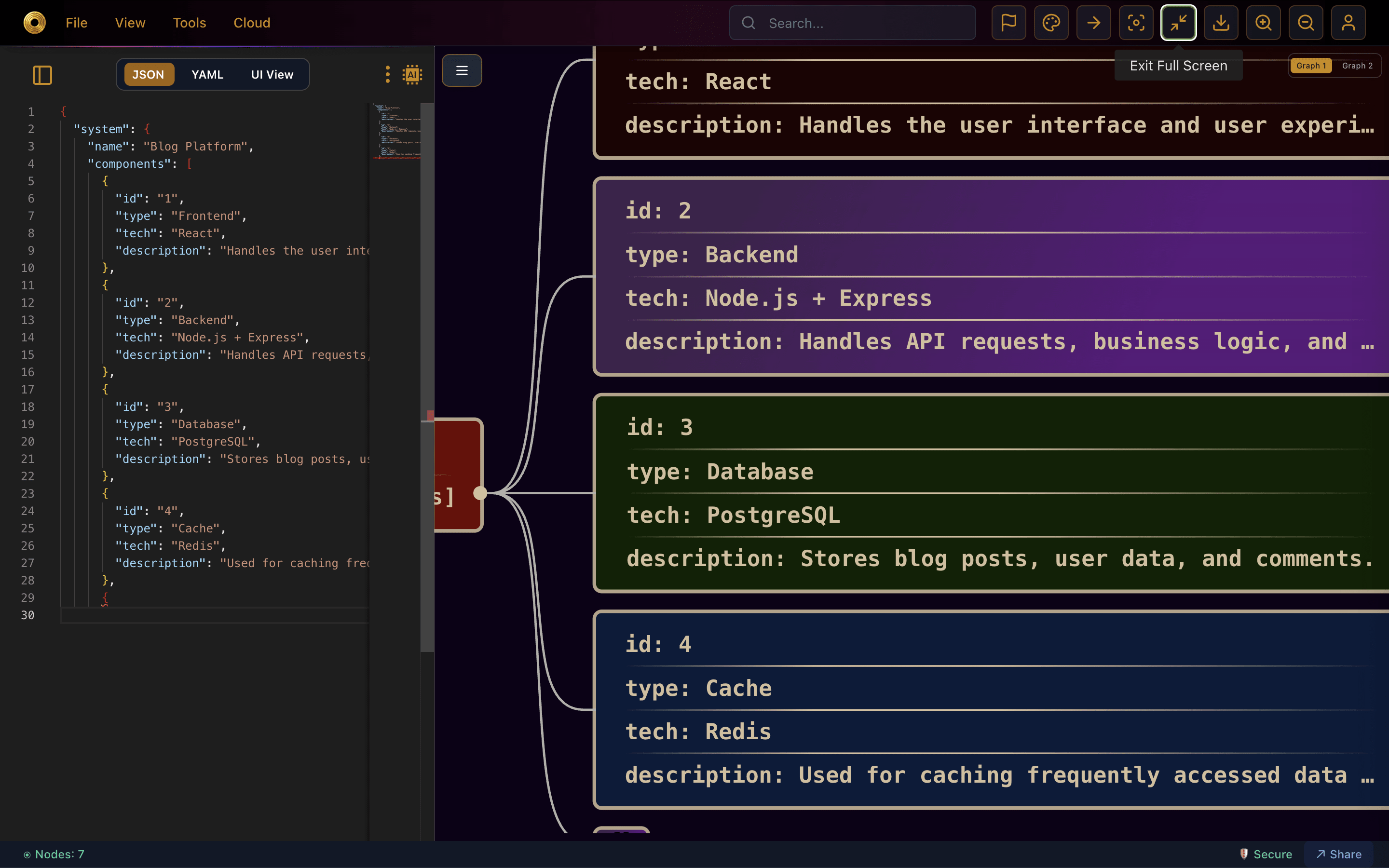Screen dimensions: 1389x868
Task: Click line number 30 in gutter
Action: click(x=27, y=615)
